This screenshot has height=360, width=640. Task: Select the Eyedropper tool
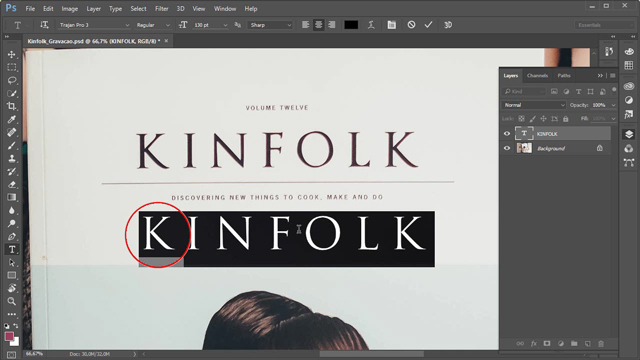pyautogui.click(x=11, y=119)
